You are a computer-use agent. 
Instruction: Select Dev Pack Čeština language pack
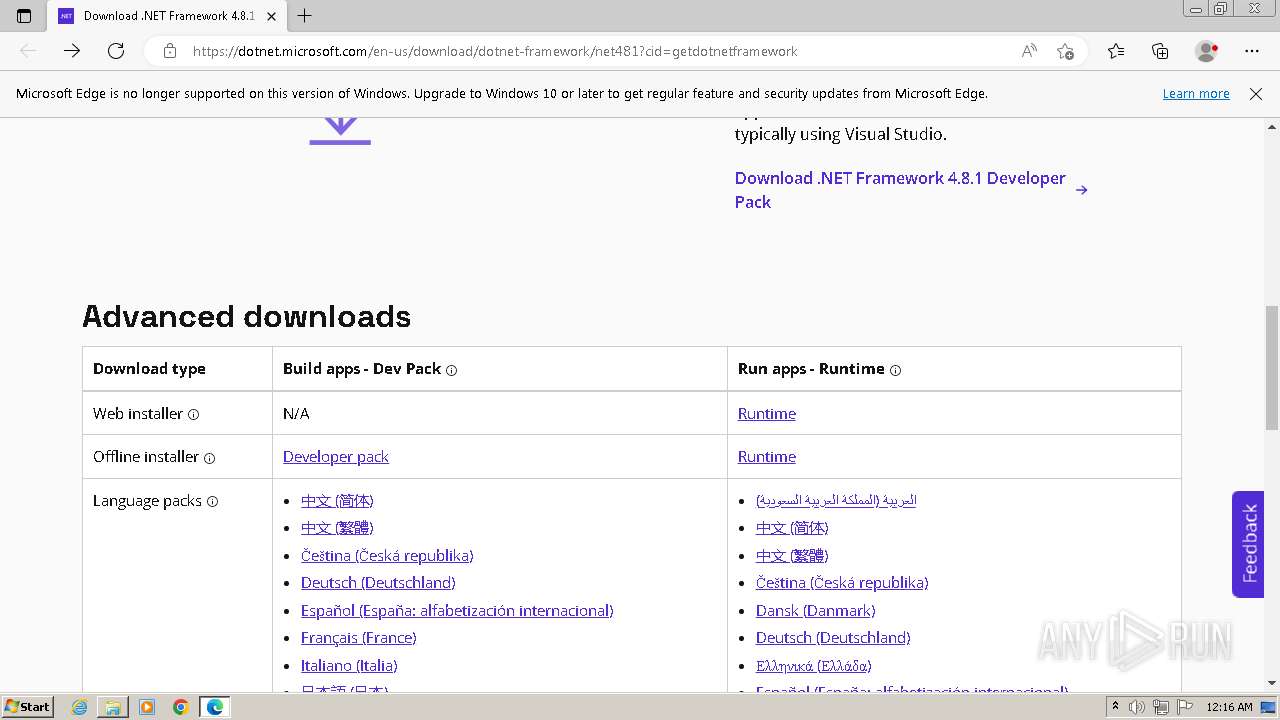click(x=387, y=555)
